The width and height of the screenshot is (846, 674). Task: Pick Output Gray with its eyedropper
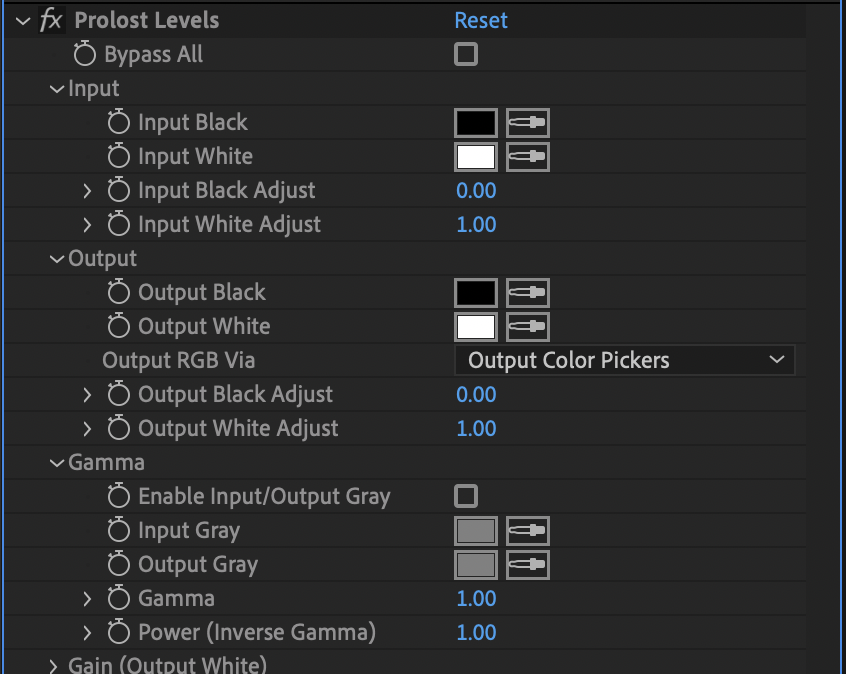[x=528, y=564]
